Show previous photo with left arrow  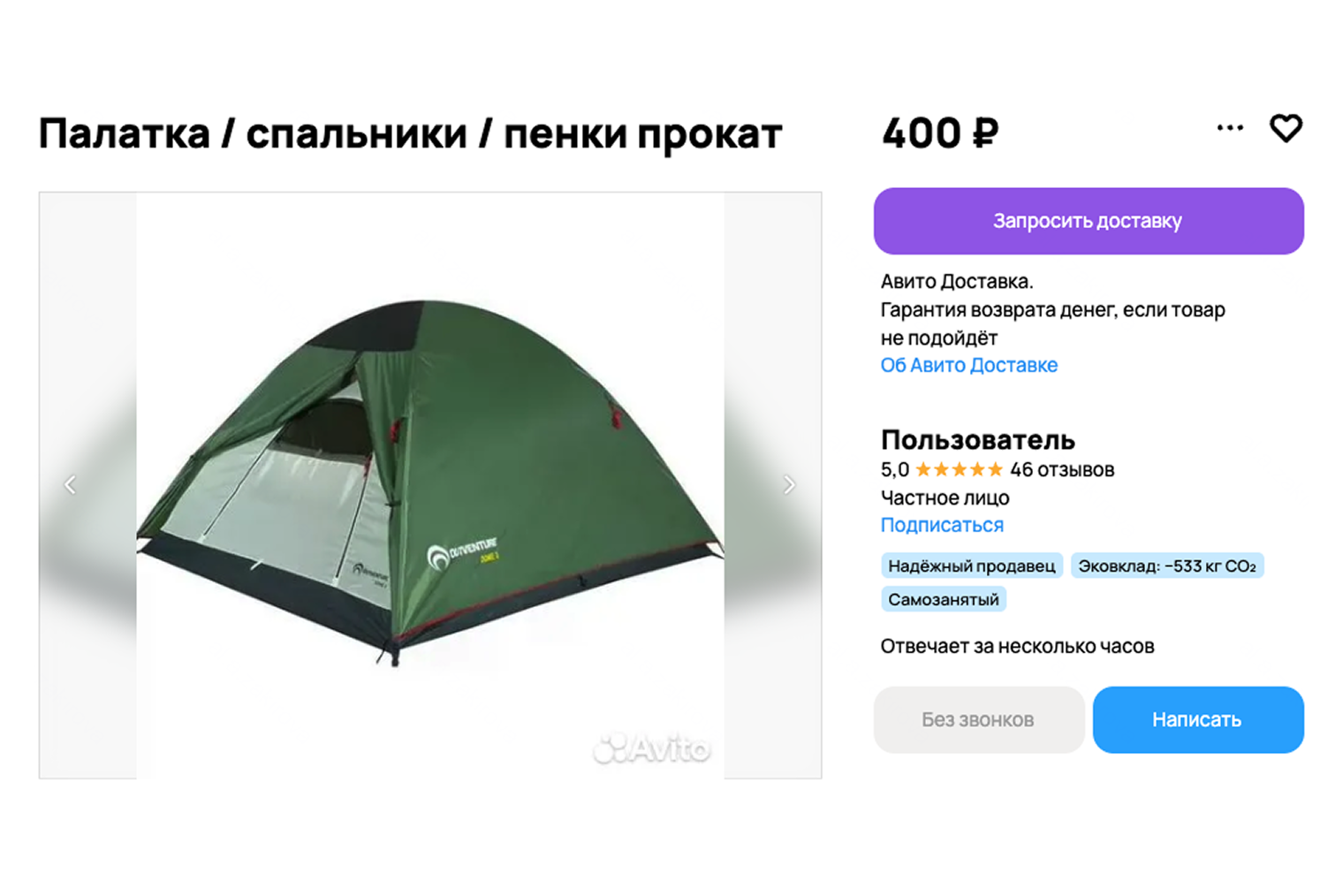point(70,485)
